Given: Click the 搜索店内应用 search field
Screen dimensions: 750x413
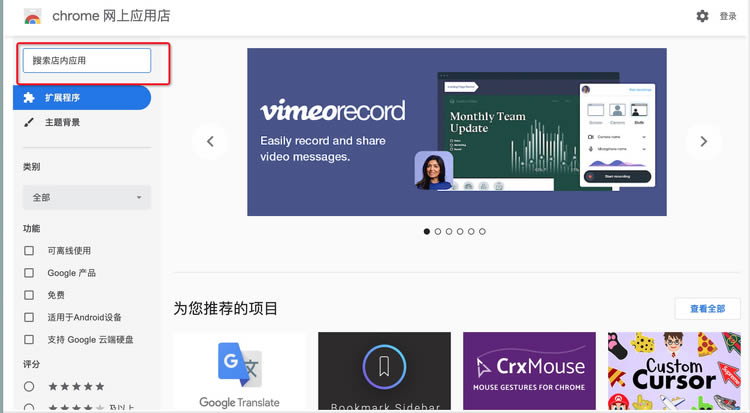Looking at the screenshot, I should 88,61.
